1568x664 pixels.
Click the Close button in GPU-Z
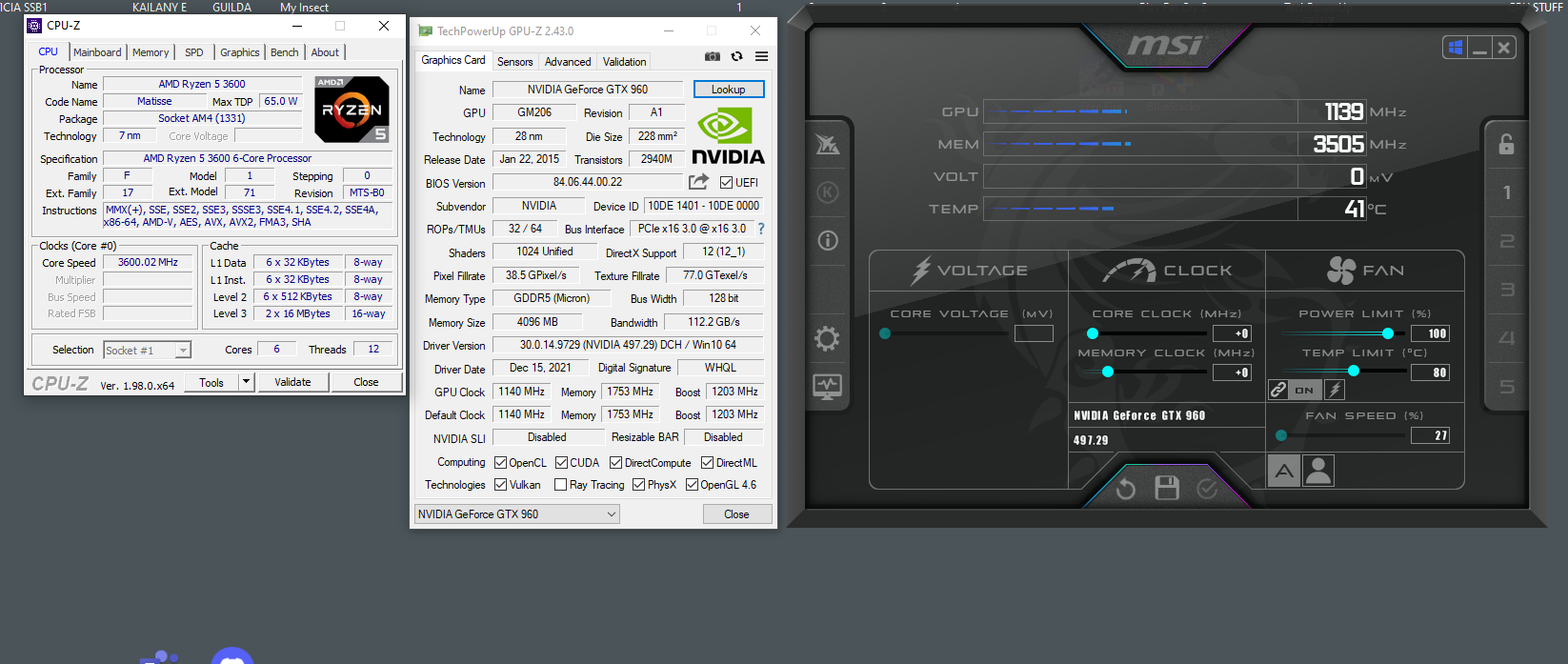tap(736, 514)
